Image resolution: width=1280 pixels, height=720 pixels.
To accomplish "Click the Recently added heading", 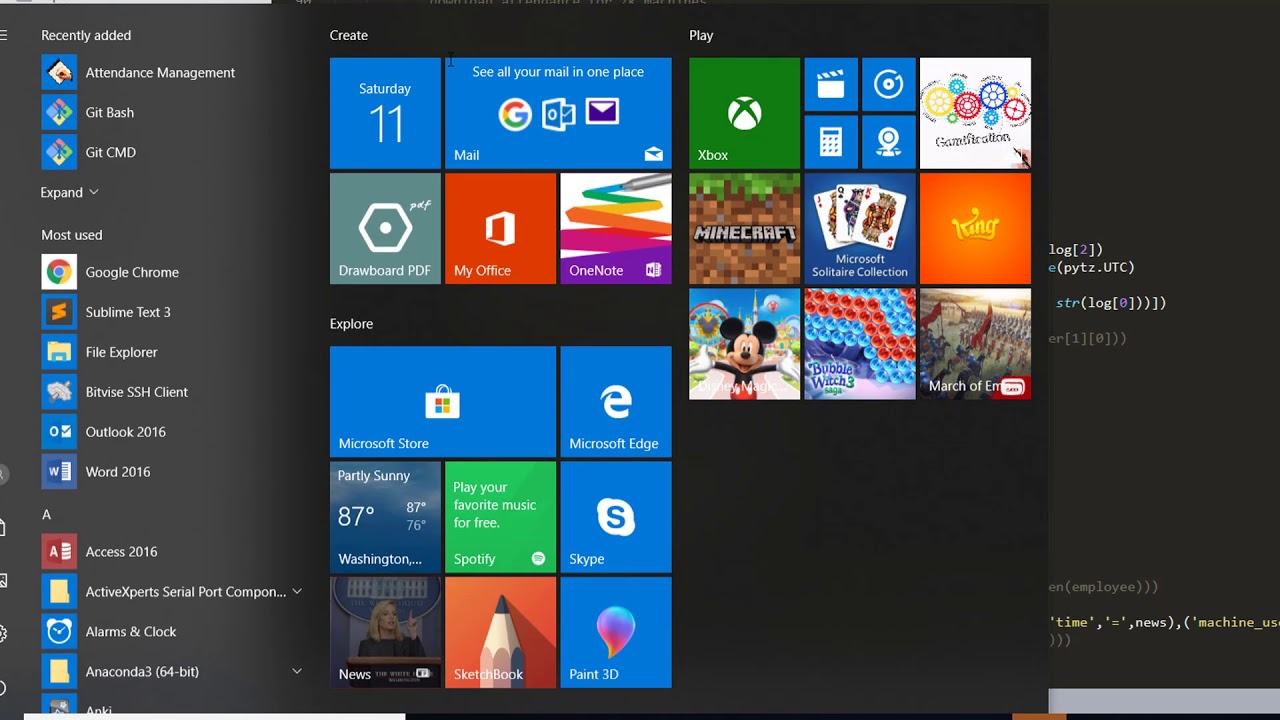I will coord(86,35).
